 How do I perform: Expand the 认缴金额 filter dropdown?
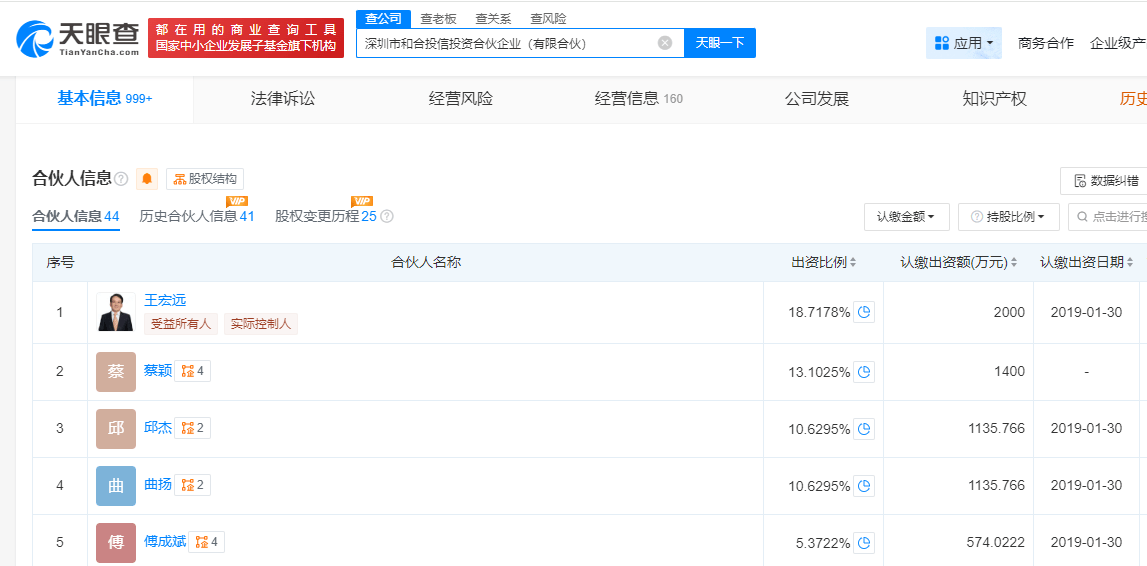tap(907, 216)
